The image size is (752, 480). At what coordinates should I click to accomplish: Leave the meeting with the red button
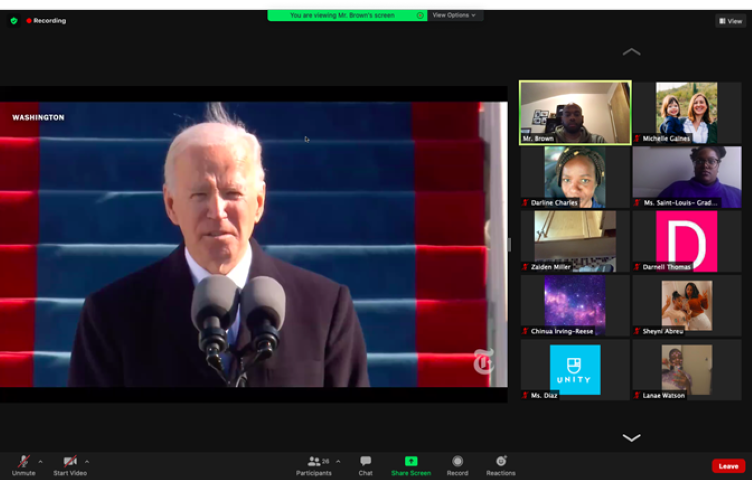[728, 466]
